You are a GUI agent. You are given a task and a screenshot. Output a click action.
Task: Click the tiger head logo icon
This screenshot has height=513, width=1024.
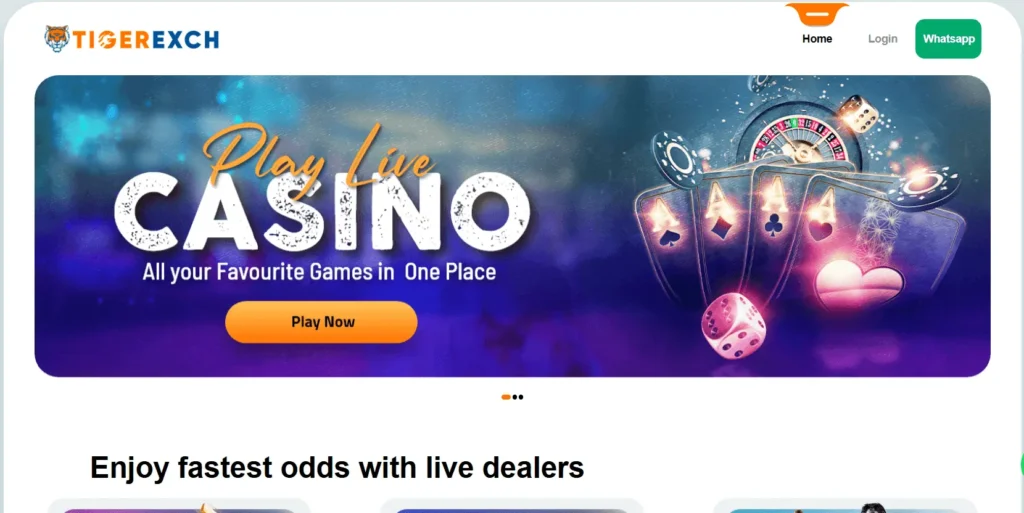(x=57, y=39)
